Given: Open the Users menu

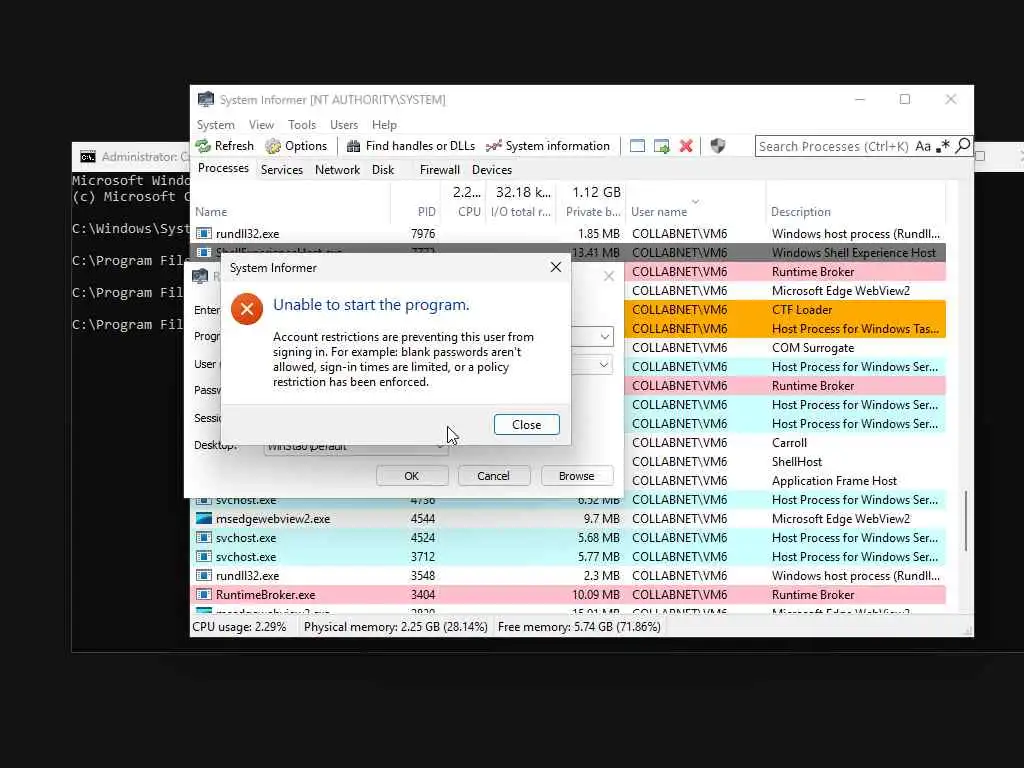Looking at the screenshot, I should 344,125.
